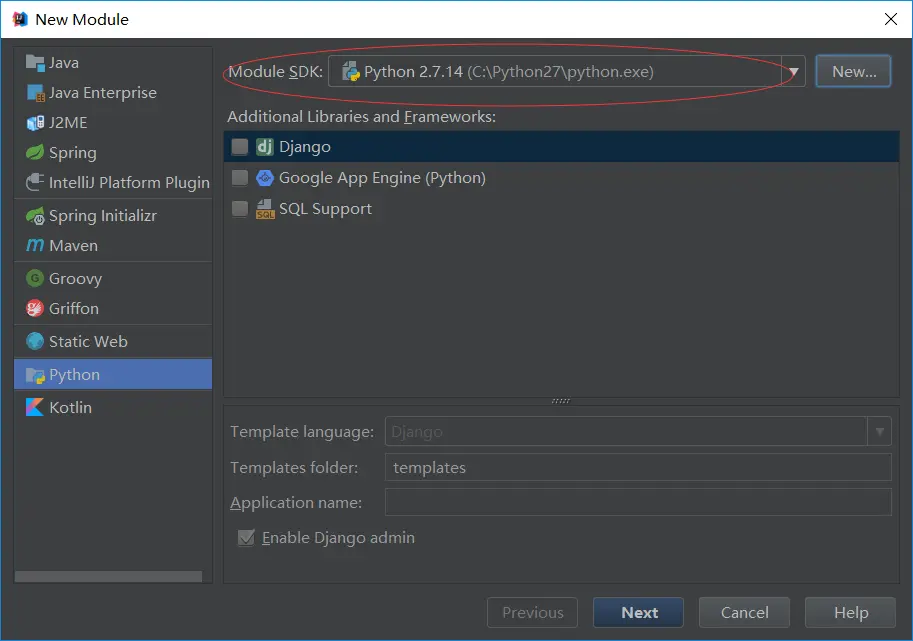
Task: Click the Kotlin icon
Action: coord(35,407)
